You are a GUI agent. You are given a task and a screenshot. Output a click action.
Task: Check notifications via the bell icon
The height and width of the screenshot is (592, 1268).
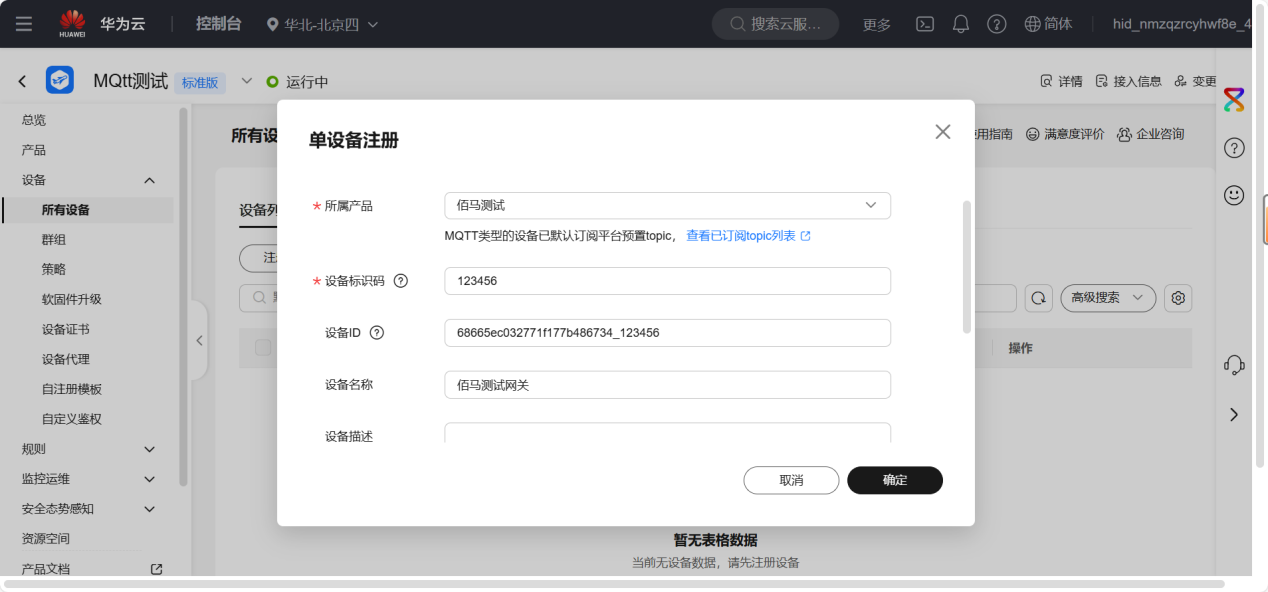[x=961, y=24]
